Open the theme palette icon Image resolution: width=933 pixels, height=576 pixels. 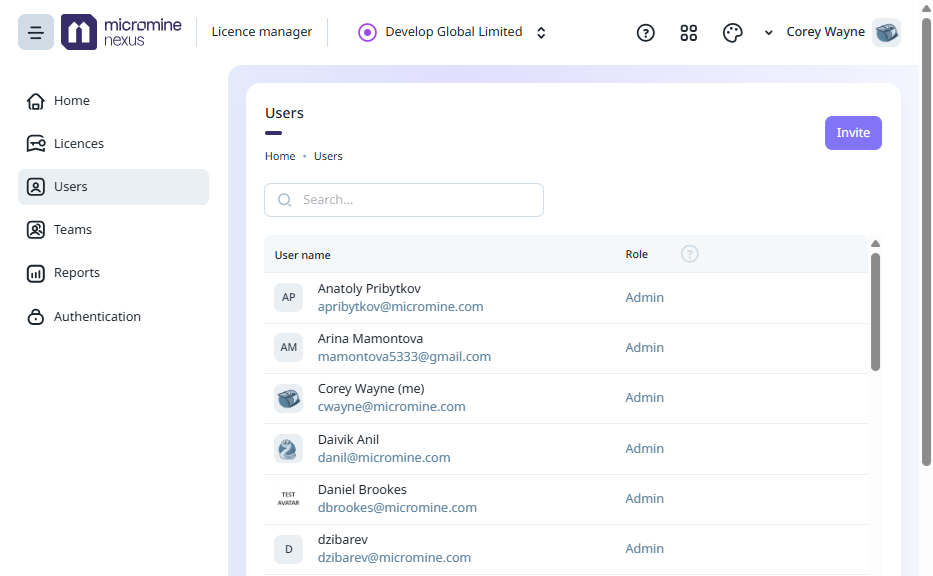coord(732,33)
